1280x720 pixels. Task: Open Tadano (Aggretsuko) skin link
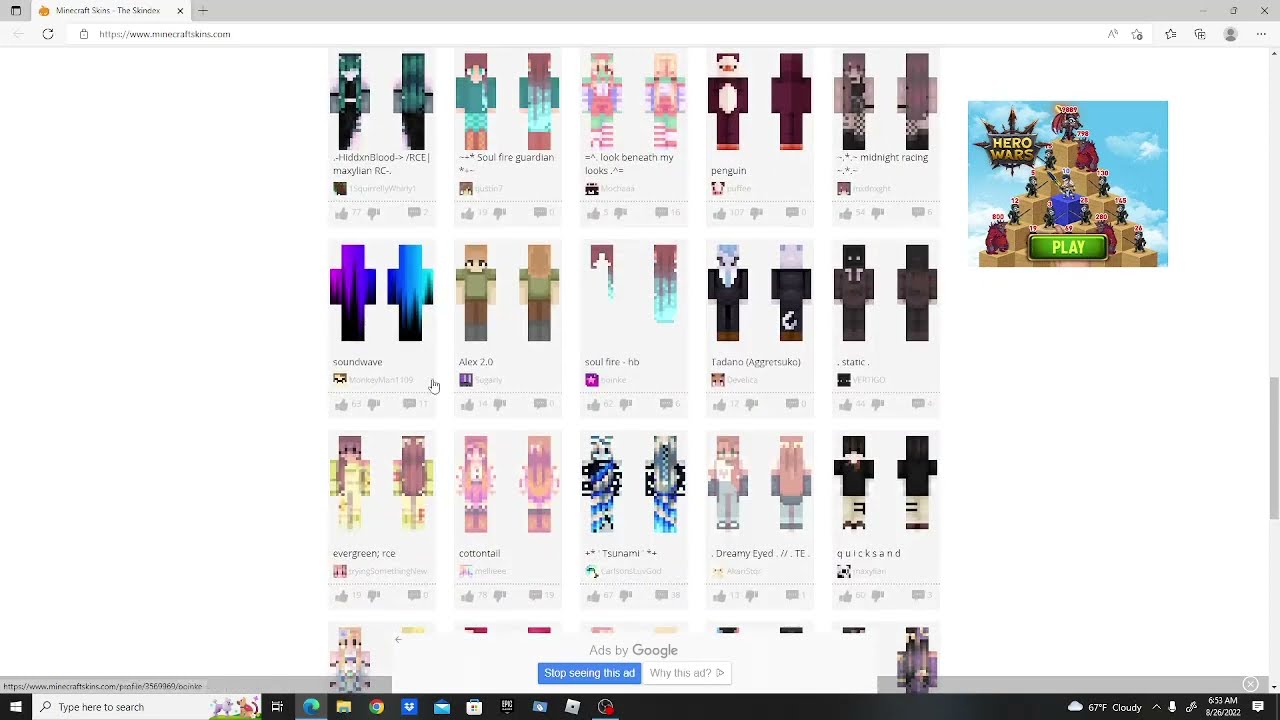pos(756,362)
